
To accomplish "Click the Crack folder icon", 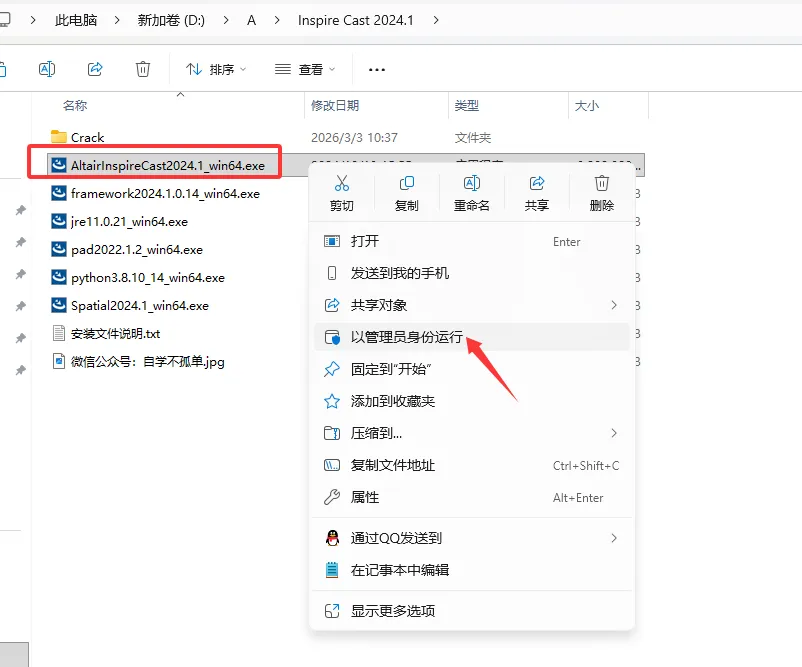I will (x=59, y=137).
